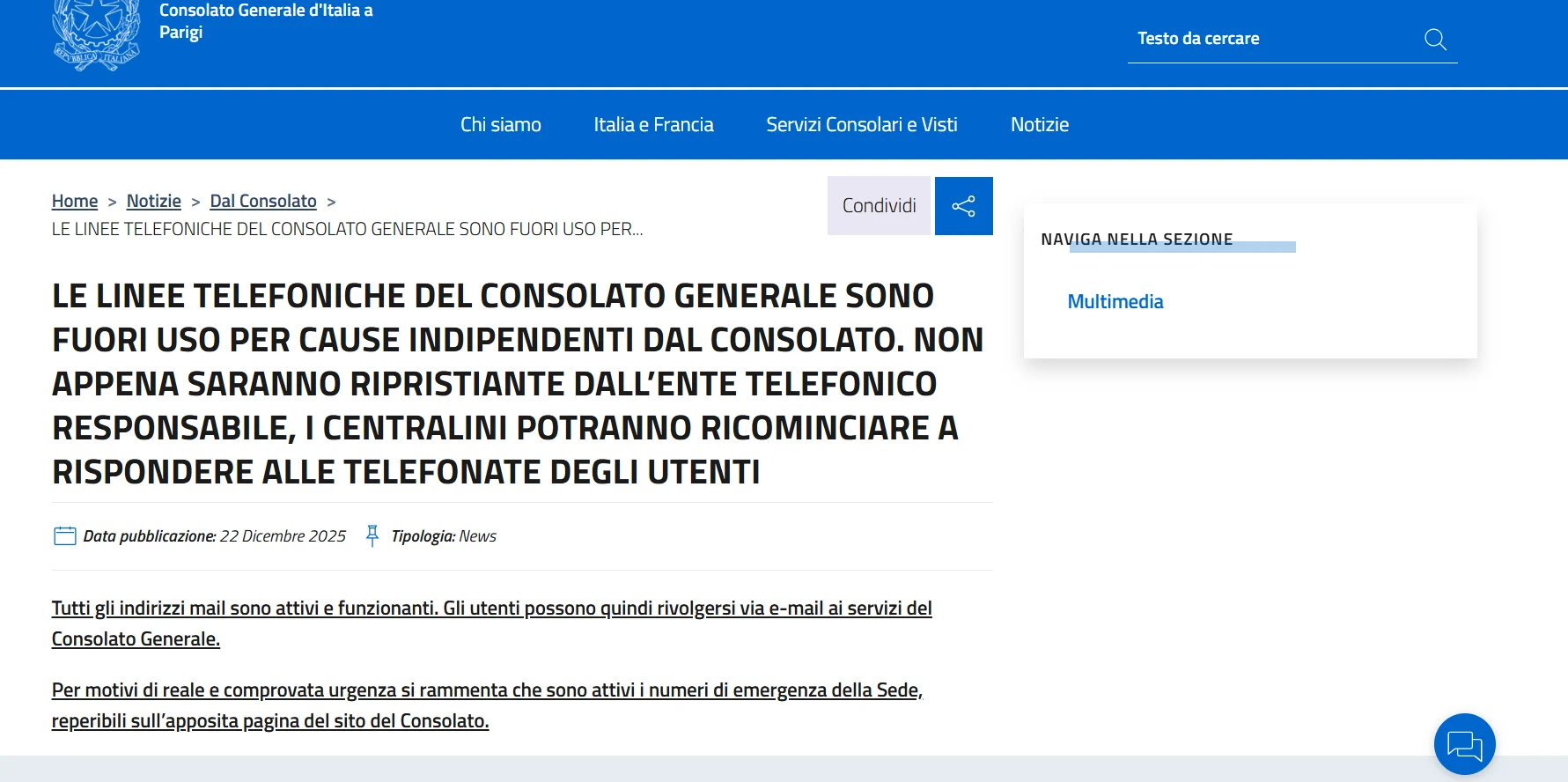Click the magnifying glass search icon
Screen dimensions: 1568x782
(1435, 40)
